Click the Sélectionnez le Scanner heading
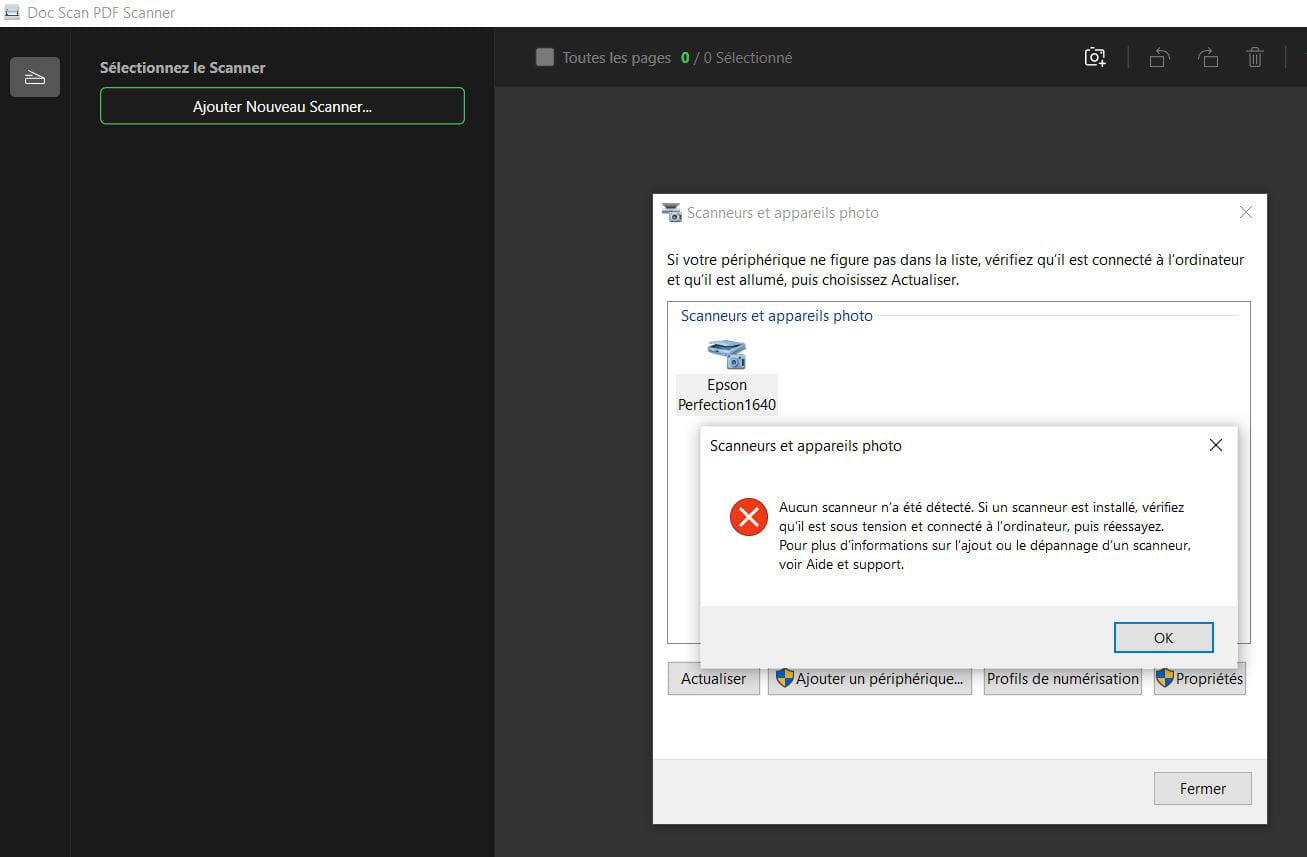 [x=183, y=68]
